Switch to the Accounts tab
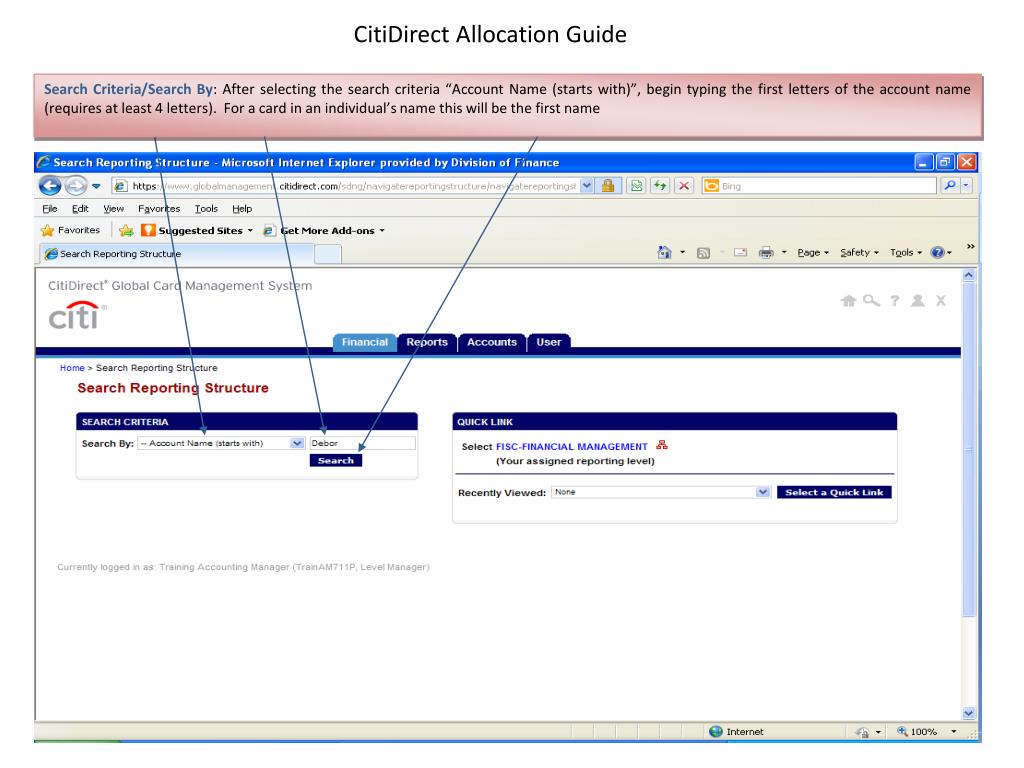This screenshot has height=768, width=1024. click(492, 342)
